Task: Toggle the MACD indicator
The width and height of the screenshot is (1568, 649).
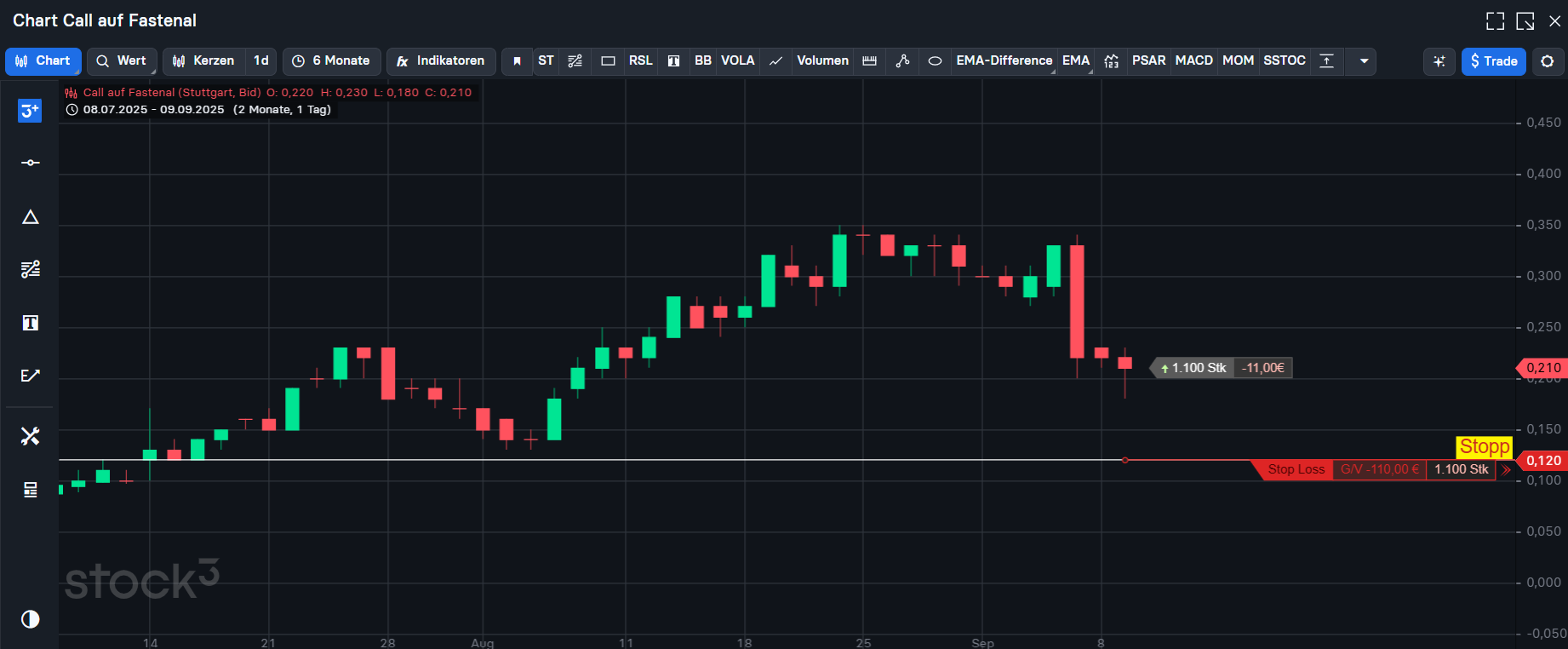Action: coord(1193,61)
